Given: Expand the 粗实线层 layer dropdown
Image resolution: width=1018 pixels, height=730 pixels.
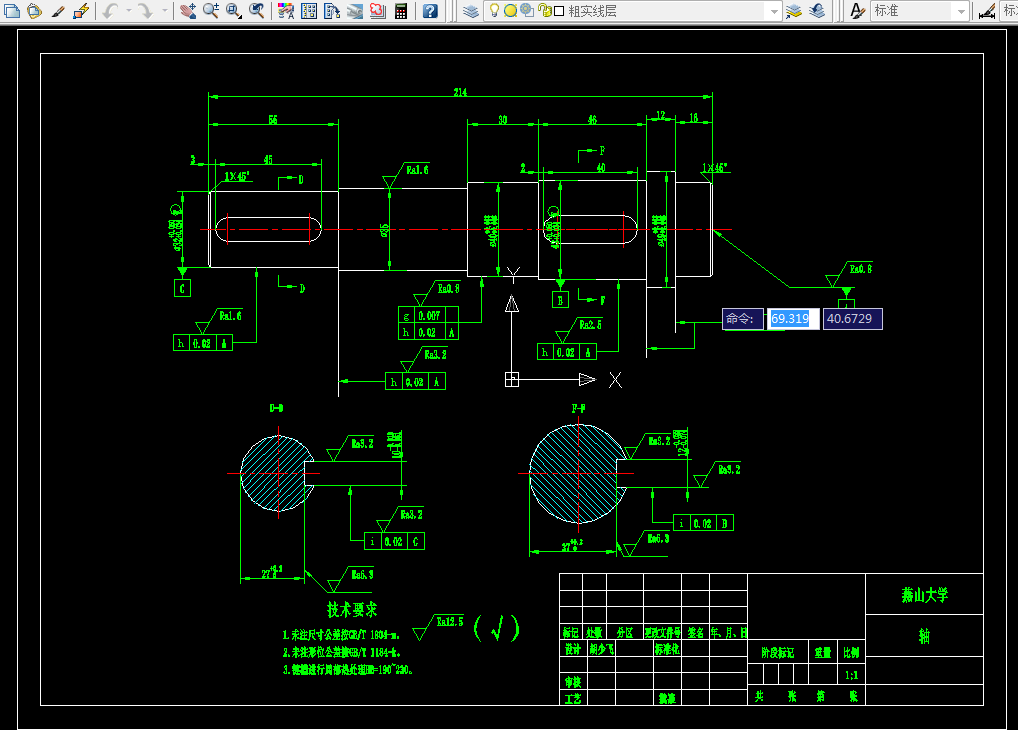Looking at the screenshot, I should 773,11.
